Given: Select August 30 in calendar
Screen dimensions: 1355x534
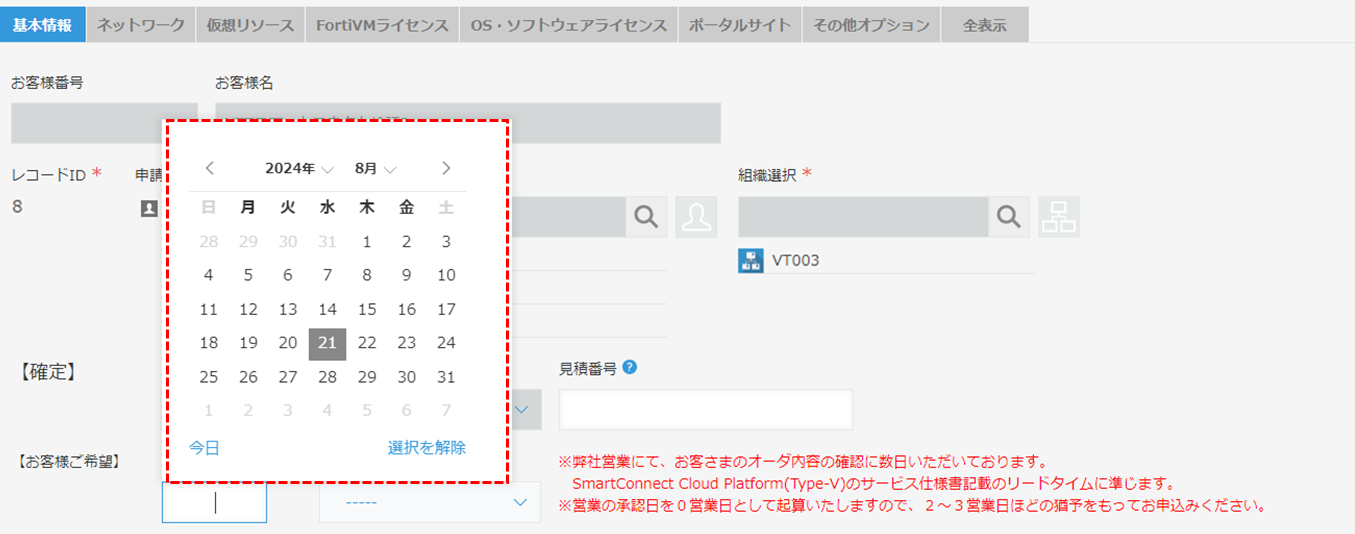Looking at the screenshot, I should (406, 377).
